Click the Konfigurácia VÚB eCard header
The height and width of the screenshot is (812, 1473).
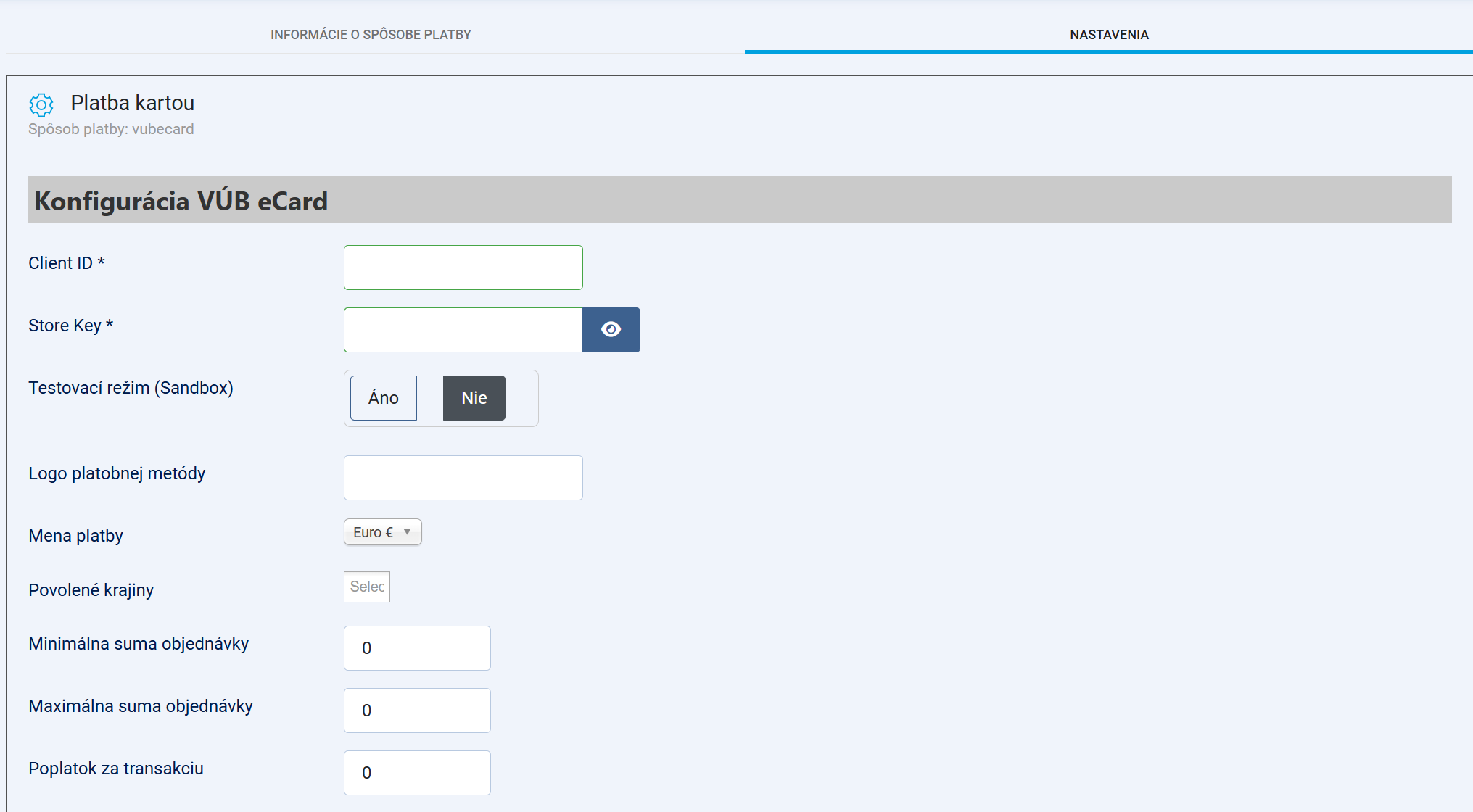tap(181, 201)
